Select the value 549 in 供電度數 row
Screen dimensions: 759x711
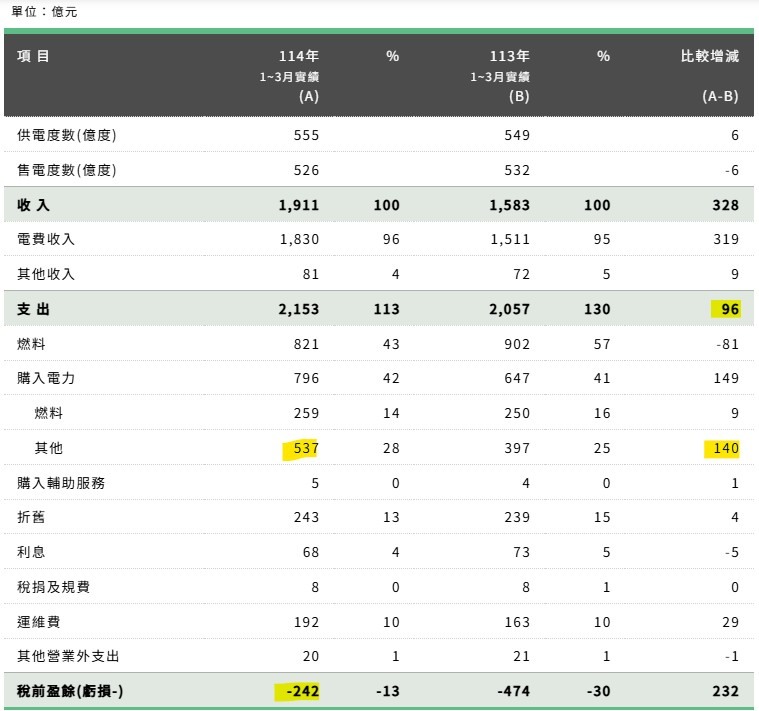tap(517, 135)
